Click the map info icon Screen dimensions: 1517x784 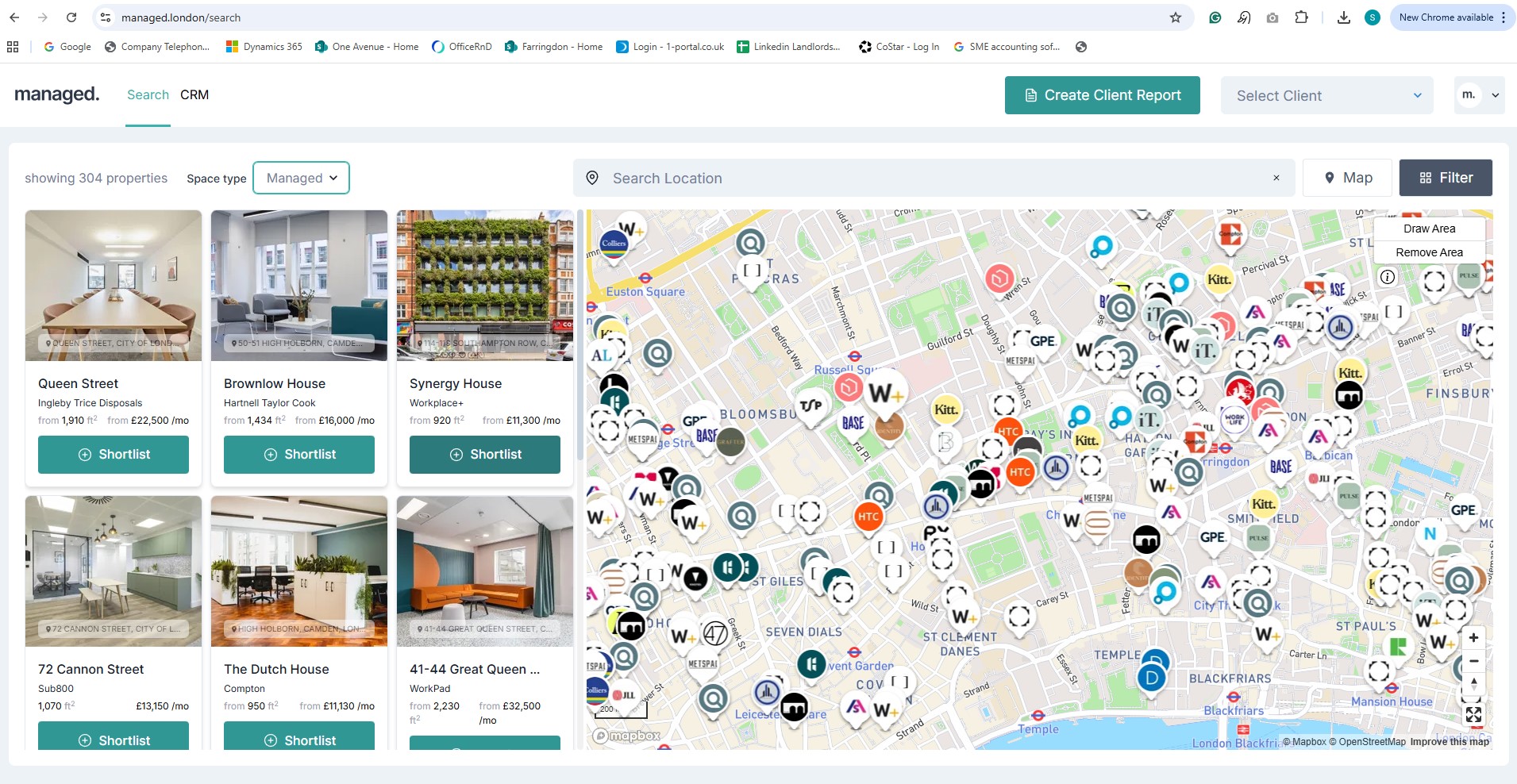pyautogui.click(x=1388, y=277)
